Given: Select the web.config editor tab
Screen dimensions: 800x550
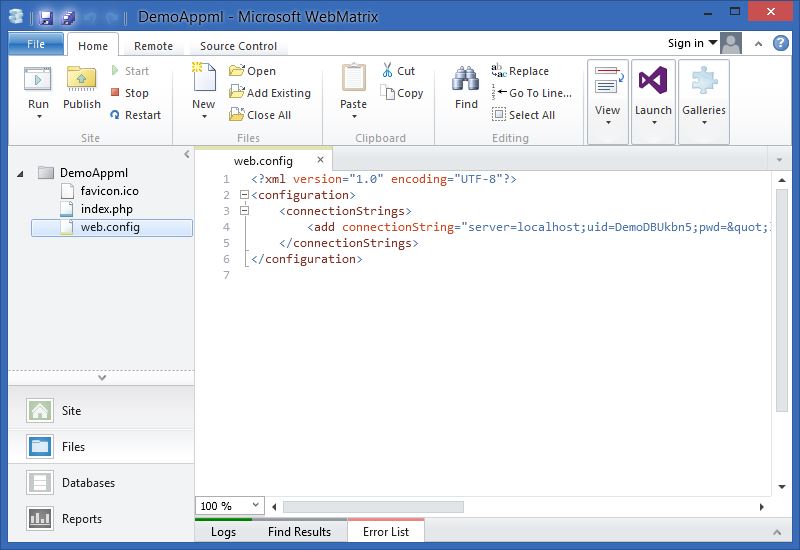Looking at the screenshot, I should coord(263,161).
